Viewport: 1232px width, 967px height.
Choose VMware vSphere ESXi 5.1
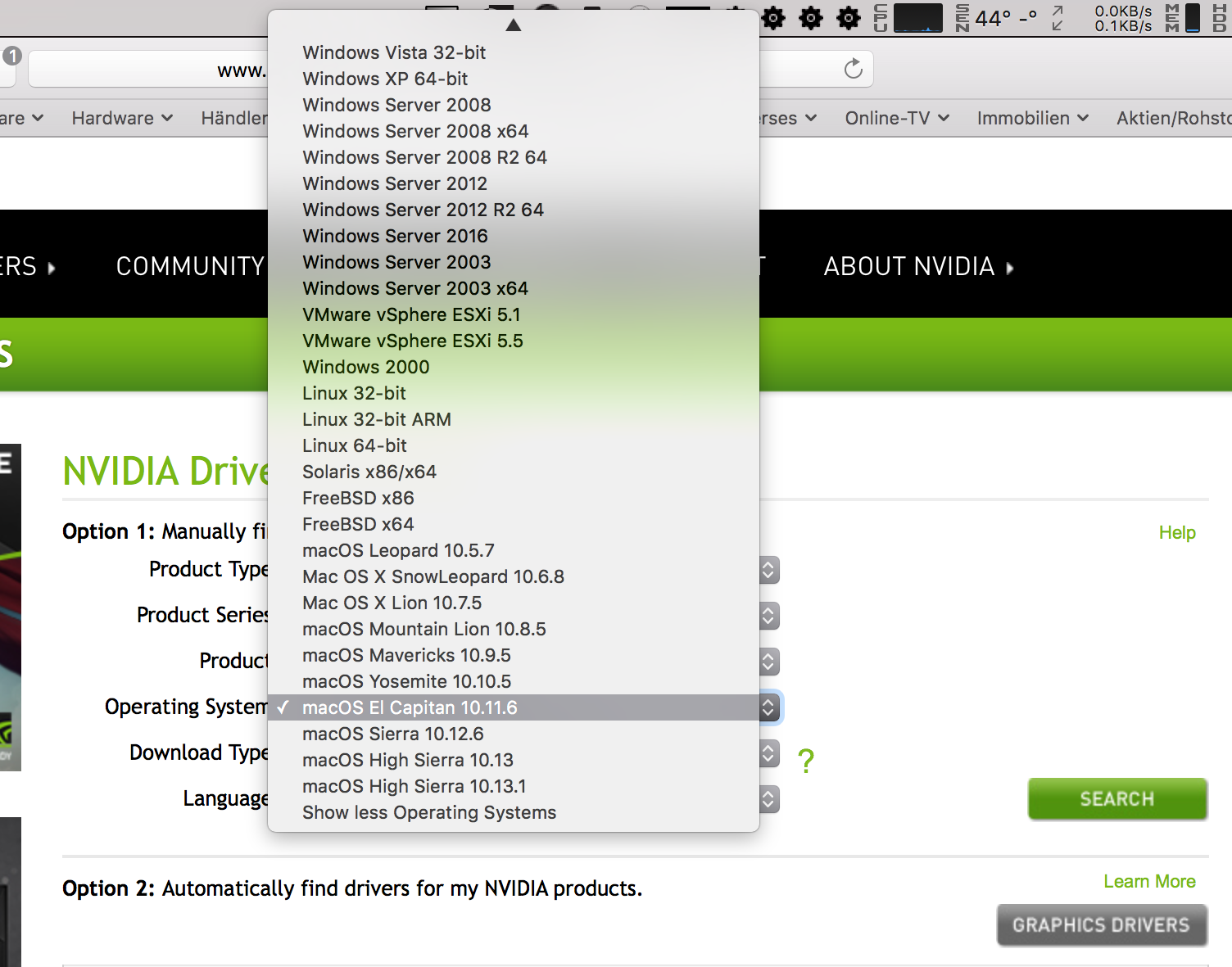[x=514, y=314]
